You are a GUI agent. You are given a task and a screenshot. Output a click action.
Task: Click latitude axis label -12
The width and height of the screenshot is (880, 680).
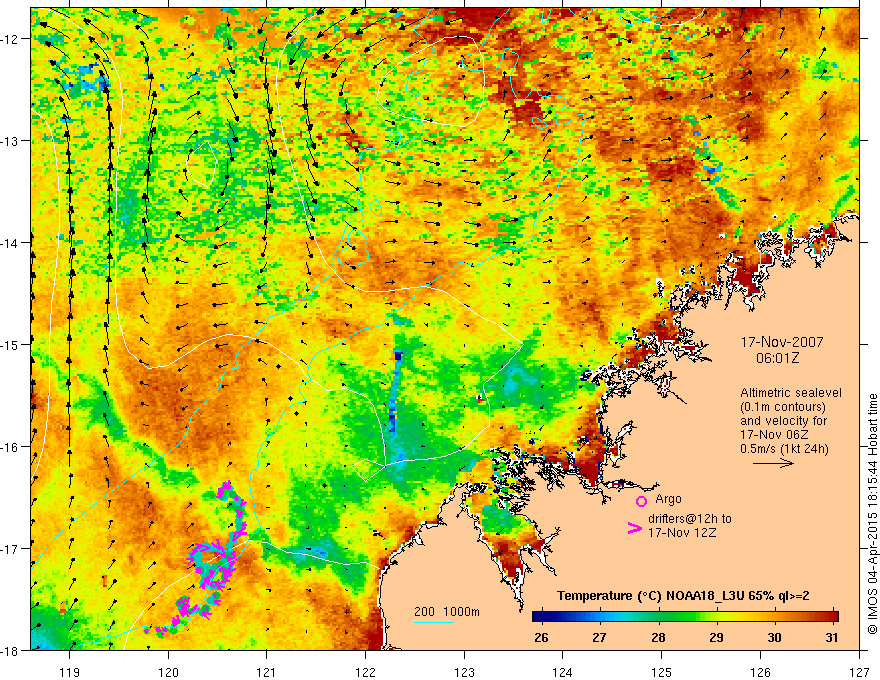pos(11,39)
